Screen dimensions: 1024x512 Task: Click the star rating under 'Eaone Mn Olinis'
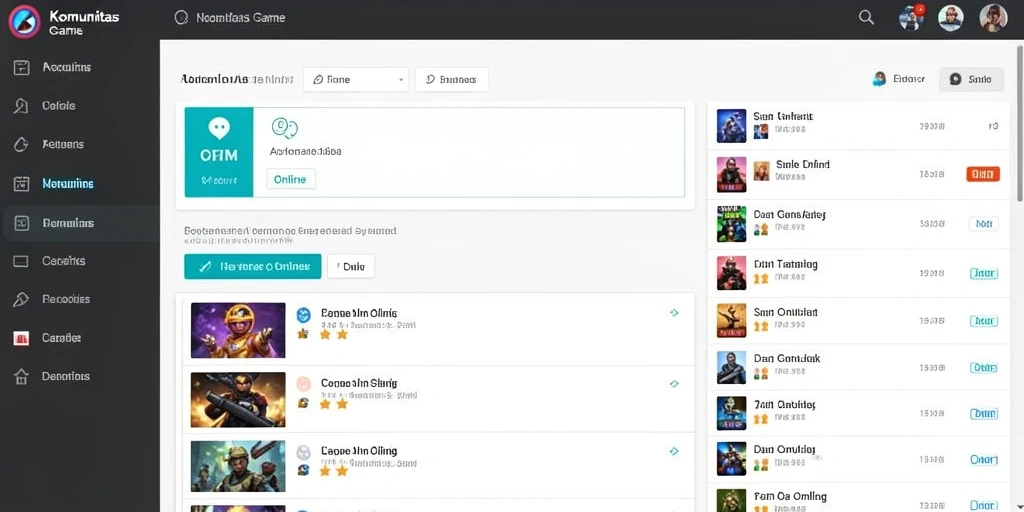tap(333, 334)
